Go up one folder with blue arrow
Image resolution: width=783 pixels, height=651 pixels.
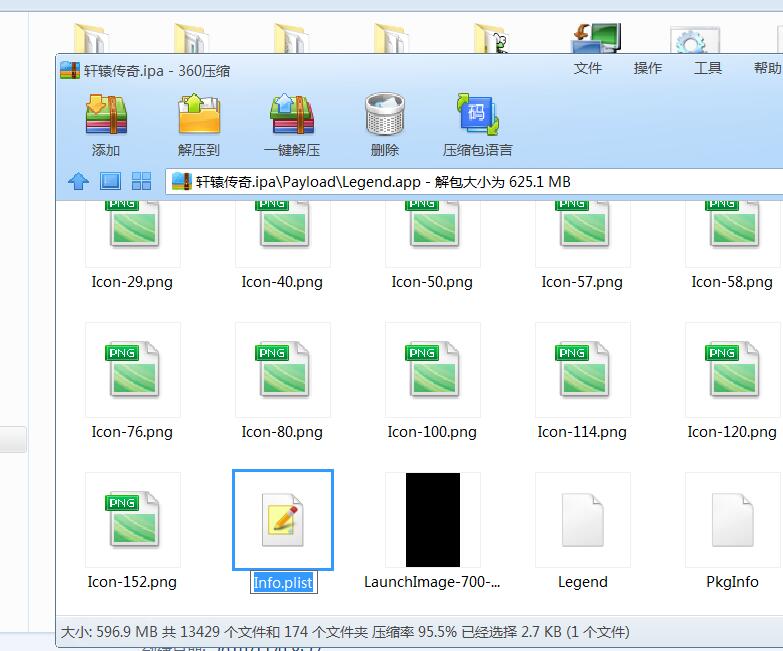[x=79, y=181]
